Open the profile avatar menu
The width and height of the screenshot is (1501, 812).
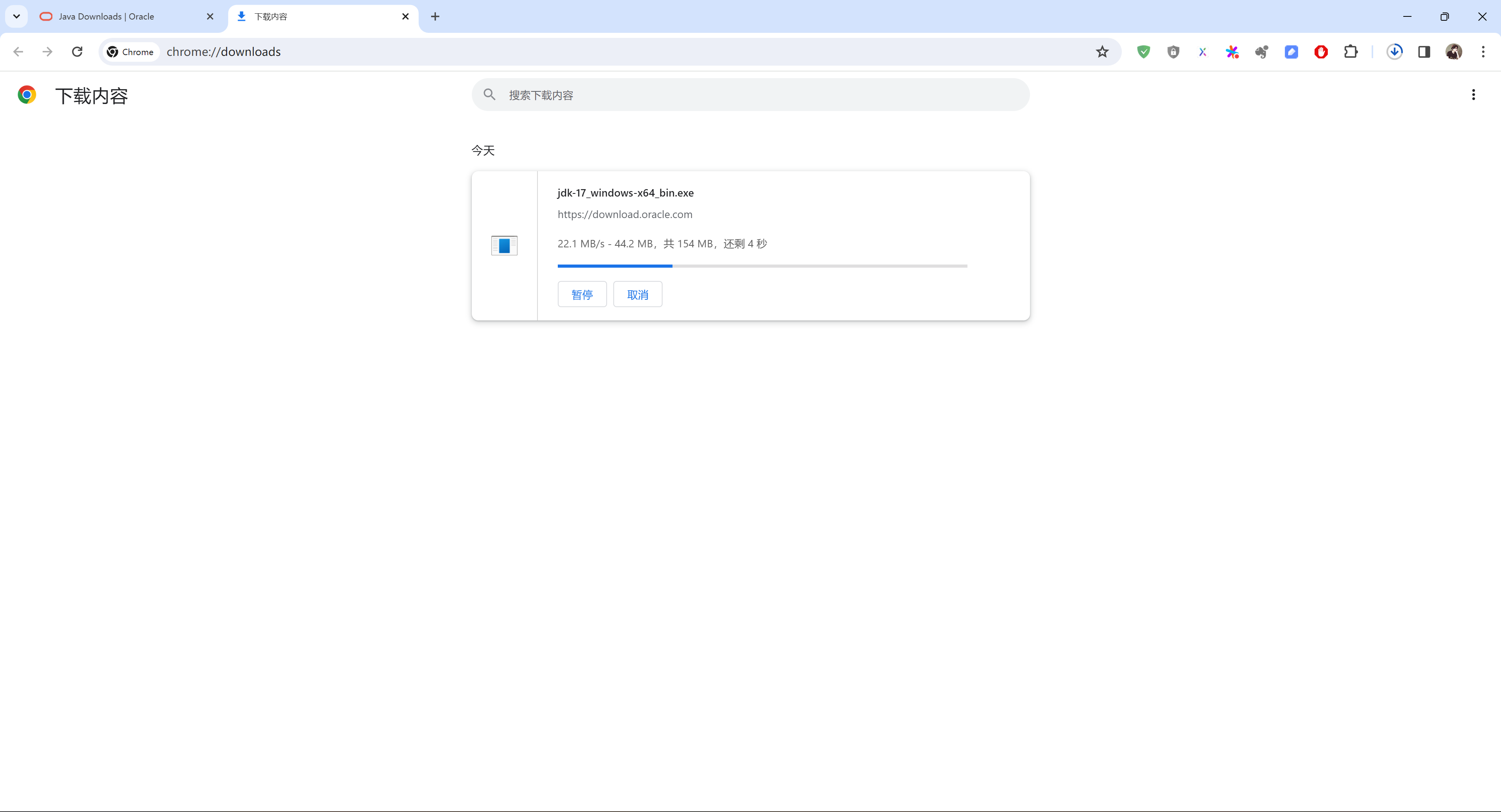click(1453, 52)
